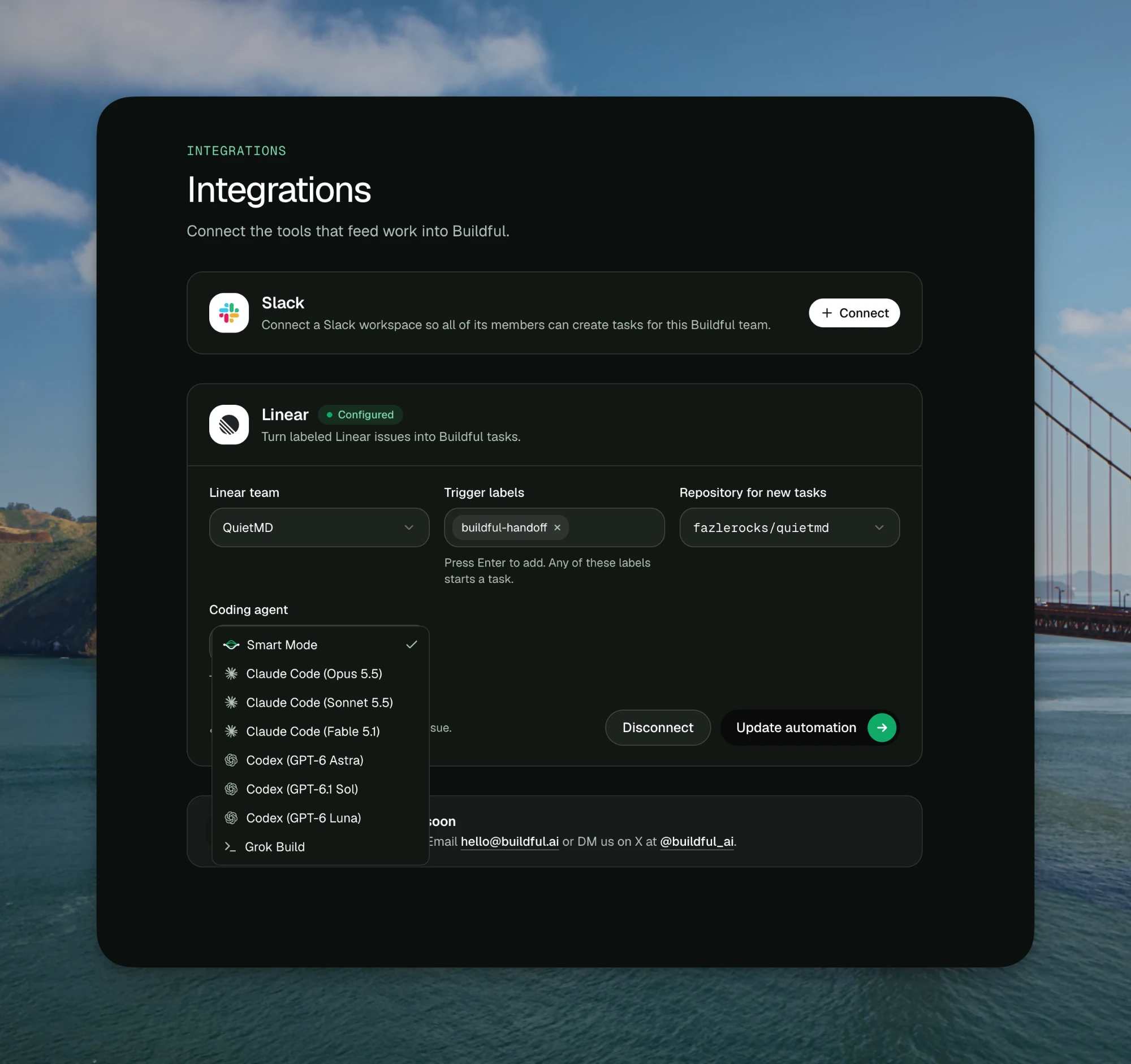The width and height of the screenshot is (1131, 1064).
Task: Expand the Linear team chevron arrow
Action: tap(409, 527)
